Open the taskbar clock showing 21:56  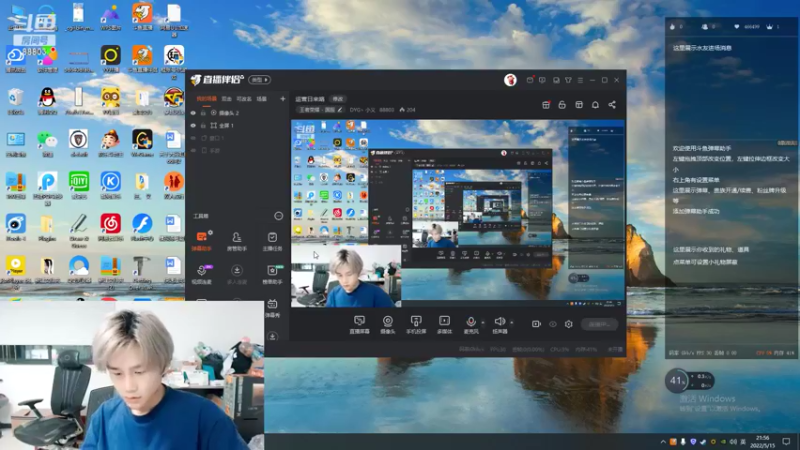762,442
